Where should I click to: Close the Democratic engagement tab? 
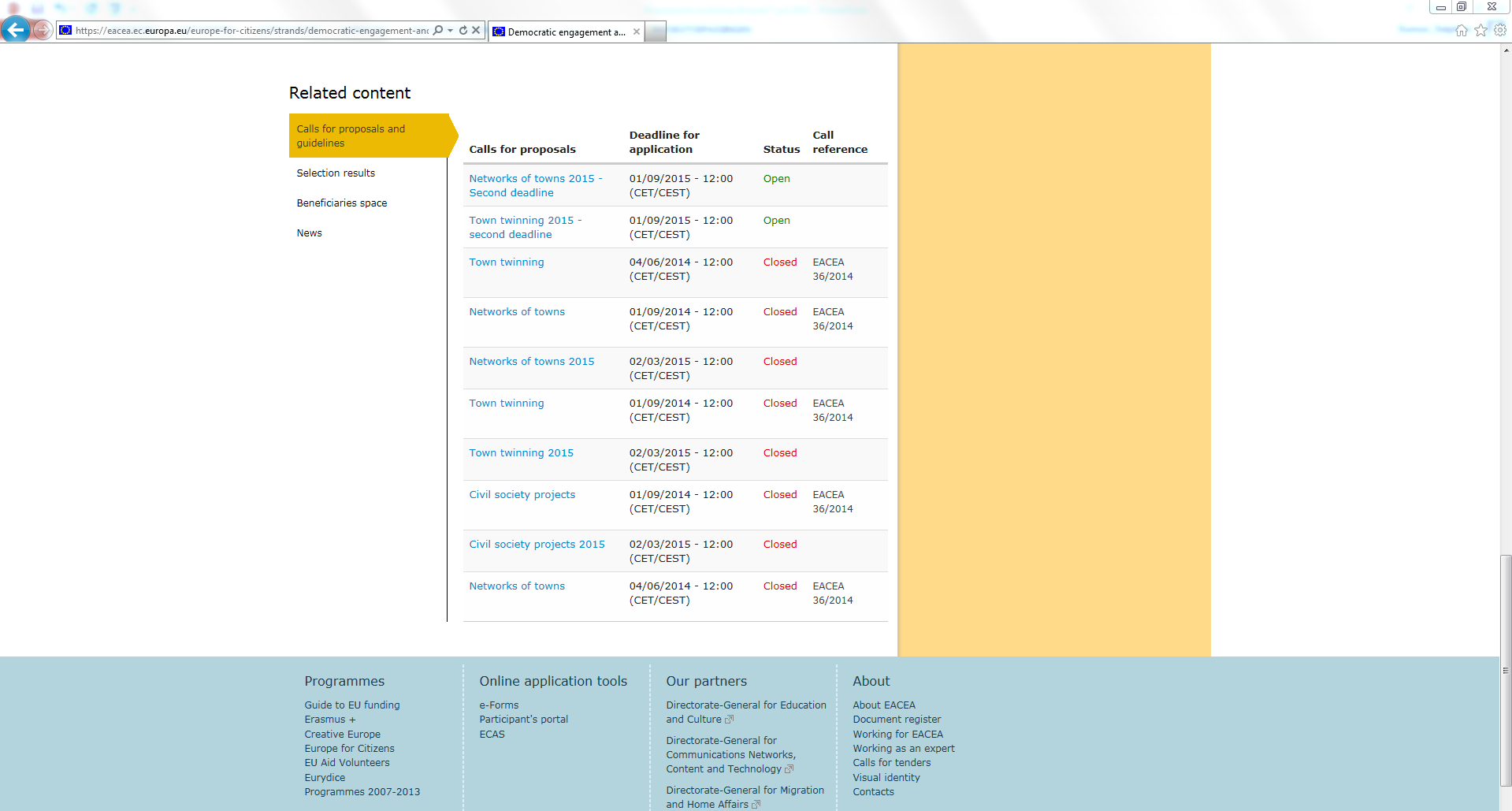tap(637, 32)
